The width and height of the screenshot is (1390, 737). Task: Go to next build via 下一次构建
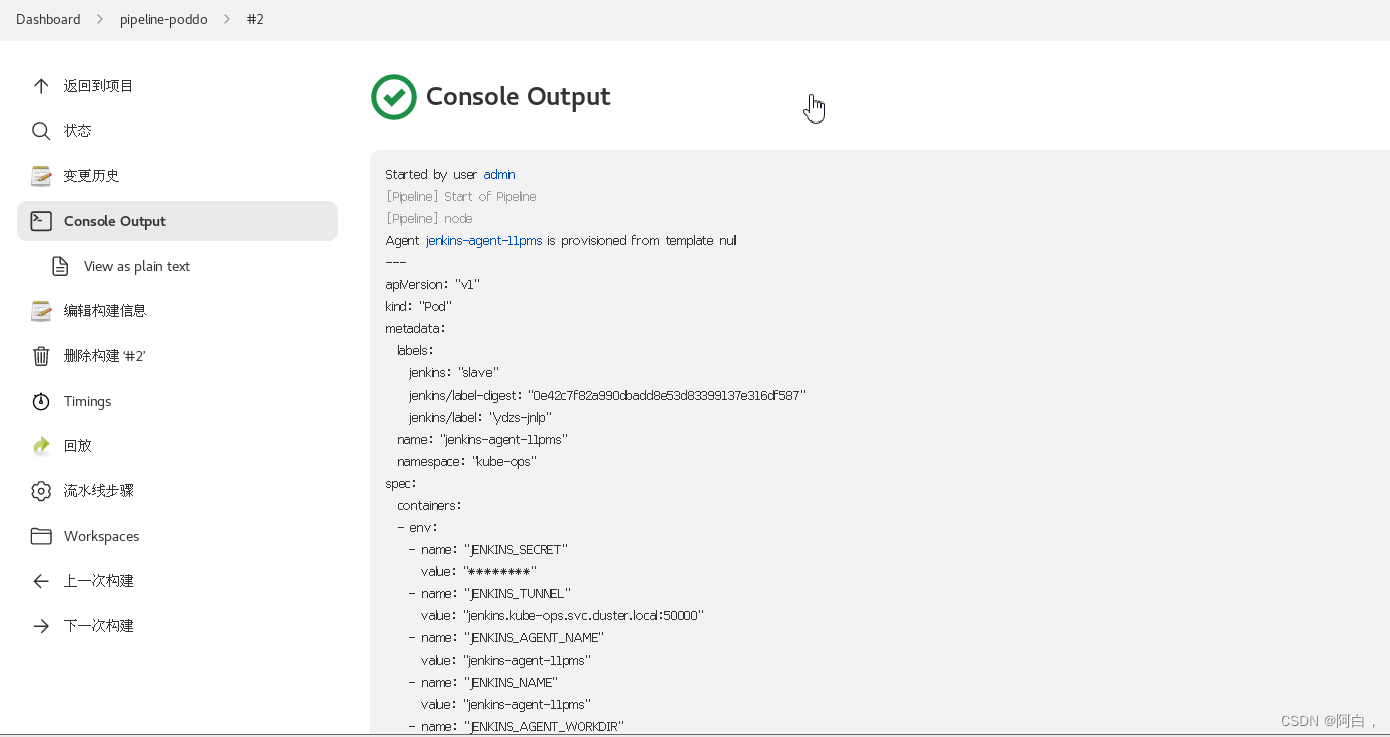(x=98, y=626)
